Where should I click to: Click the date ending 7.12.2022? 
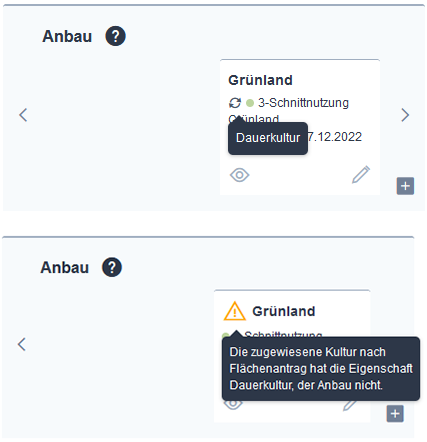335,137
